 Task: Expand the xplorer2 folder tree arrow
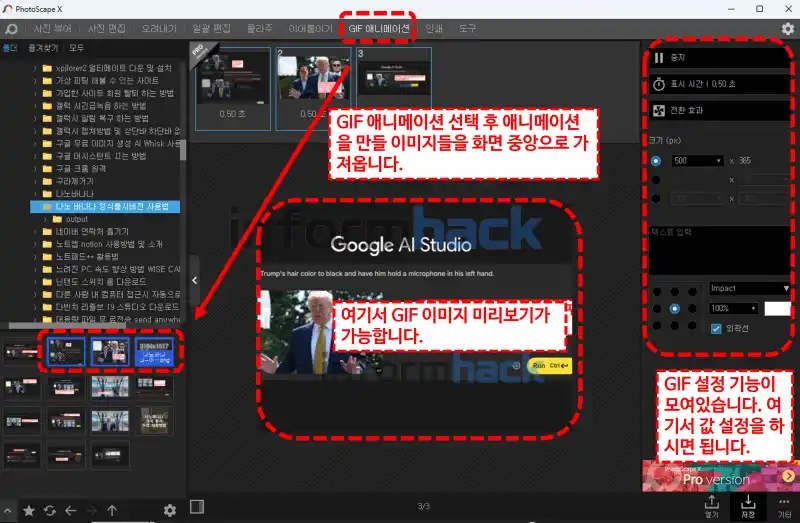[35, 68]
